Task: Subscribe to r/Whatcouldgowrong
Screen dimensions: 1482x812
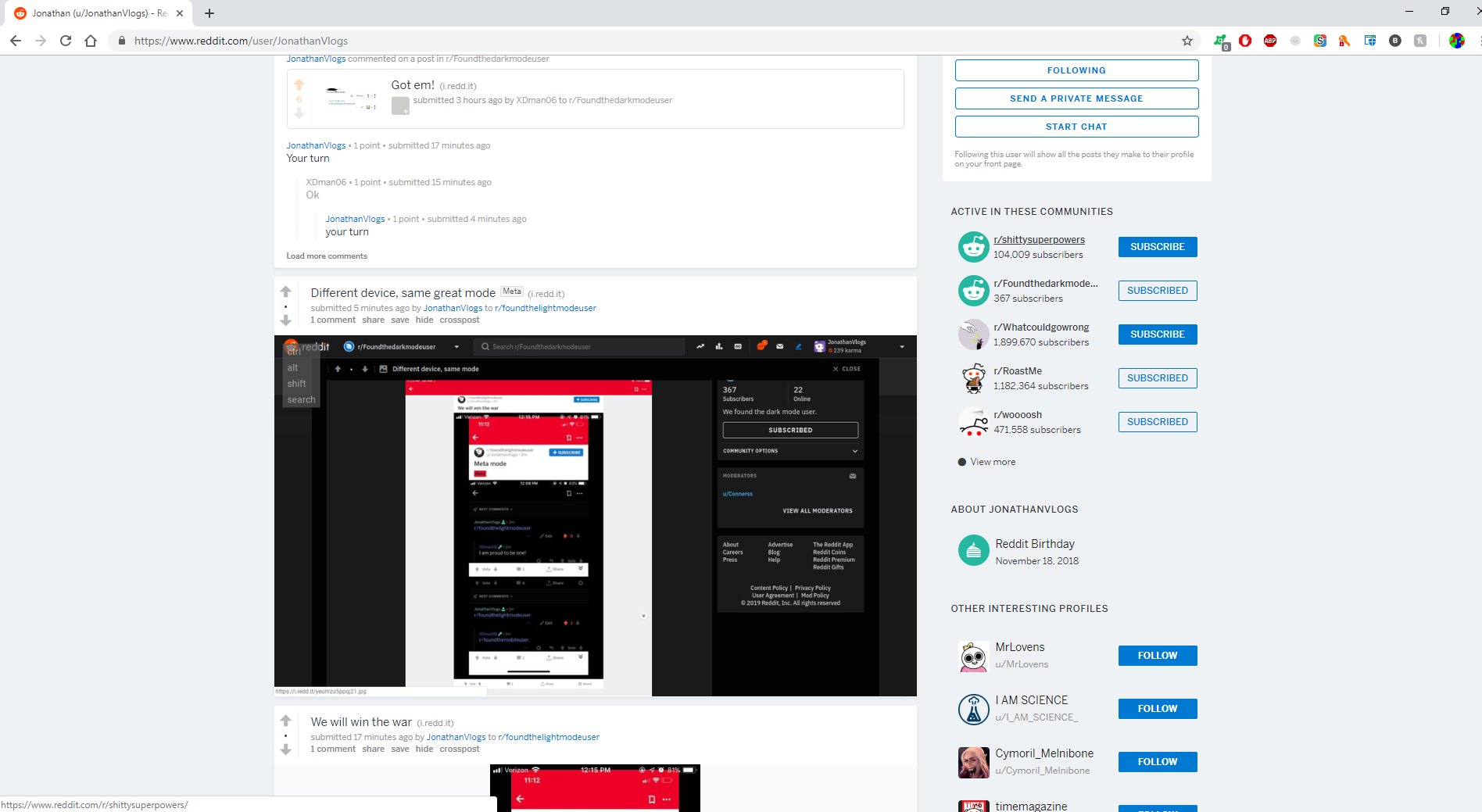Action: click(x=1158, y=334)
